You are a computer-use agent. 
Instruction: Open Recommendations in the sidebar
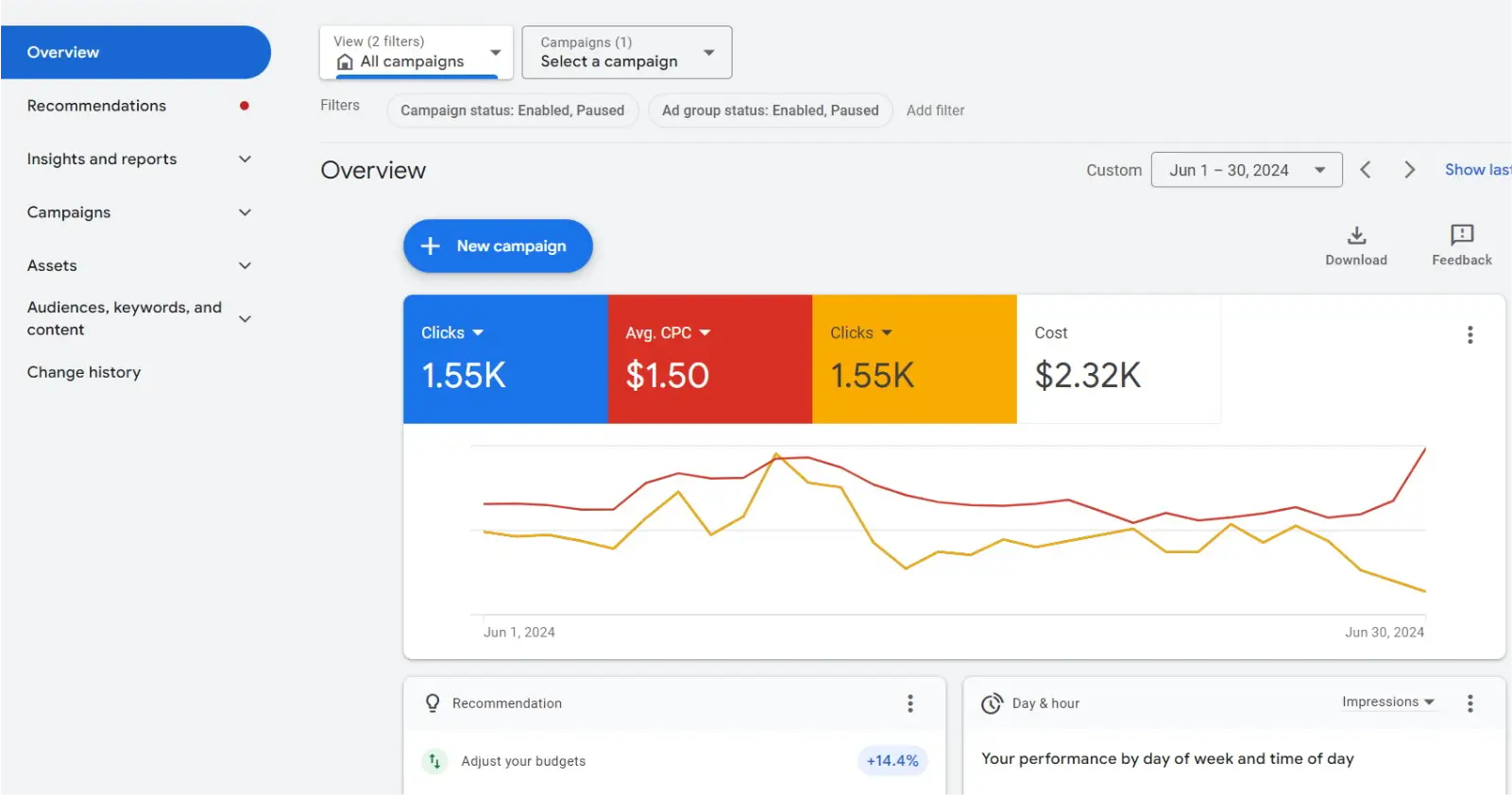[x=96, y=106]
